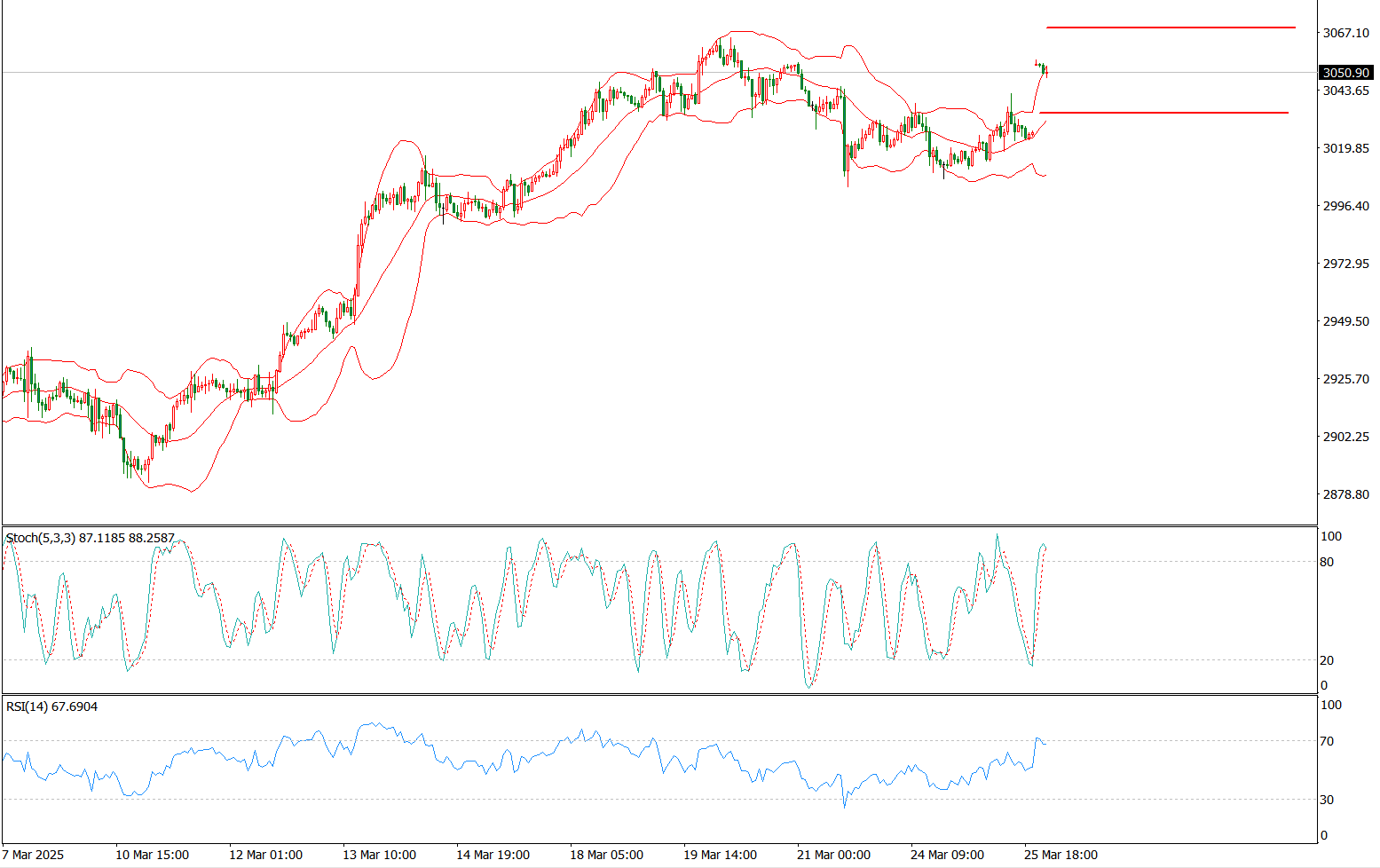1380x868 pixels.
Task: Select the 24 Mar 09:00 time label
Action: [x=947, y=855]
